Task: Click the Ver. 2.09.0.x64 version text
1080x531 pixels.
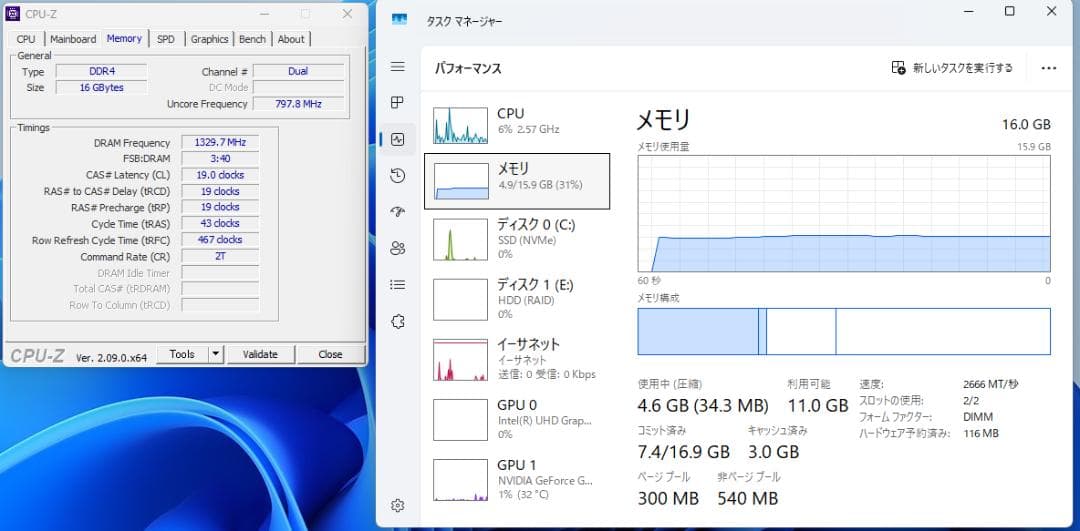Action: pyautogui.click(x=111, y=357)
